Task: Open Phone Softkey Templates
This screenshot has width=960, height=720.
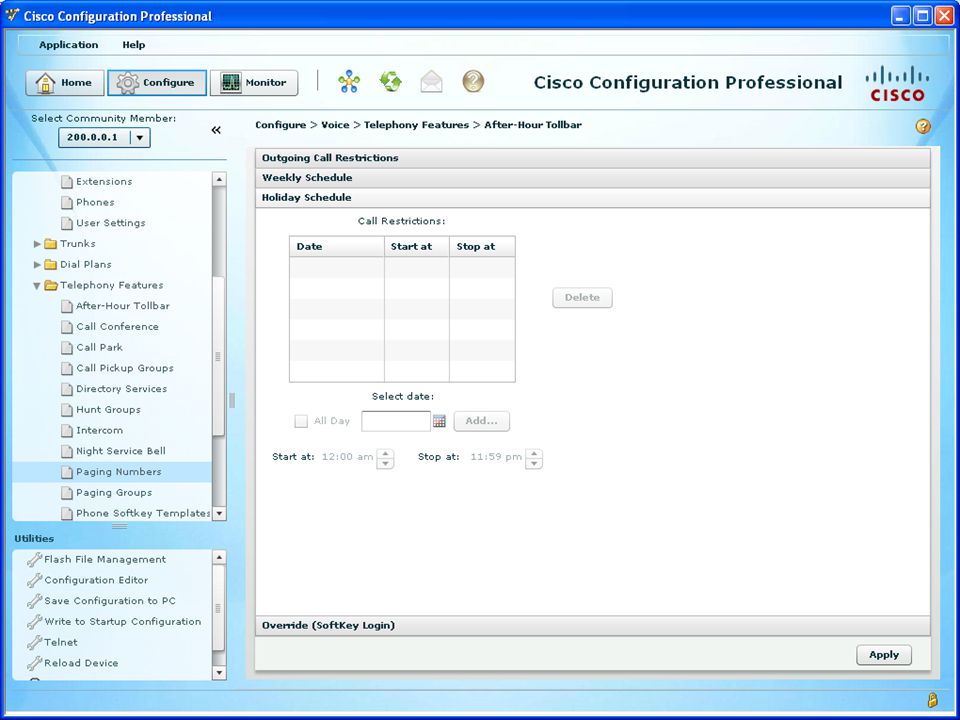Action: pyautogui.click(x=143, y=514)
